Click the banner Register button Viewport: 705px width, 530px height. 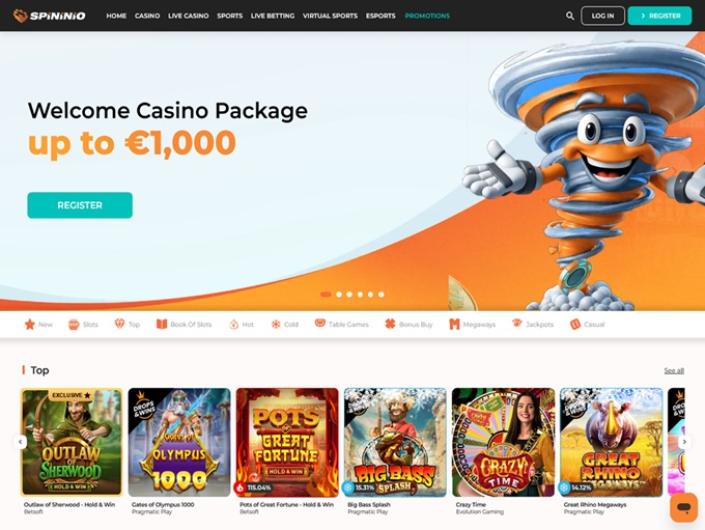pyautogui.click(x=80, y=205)
